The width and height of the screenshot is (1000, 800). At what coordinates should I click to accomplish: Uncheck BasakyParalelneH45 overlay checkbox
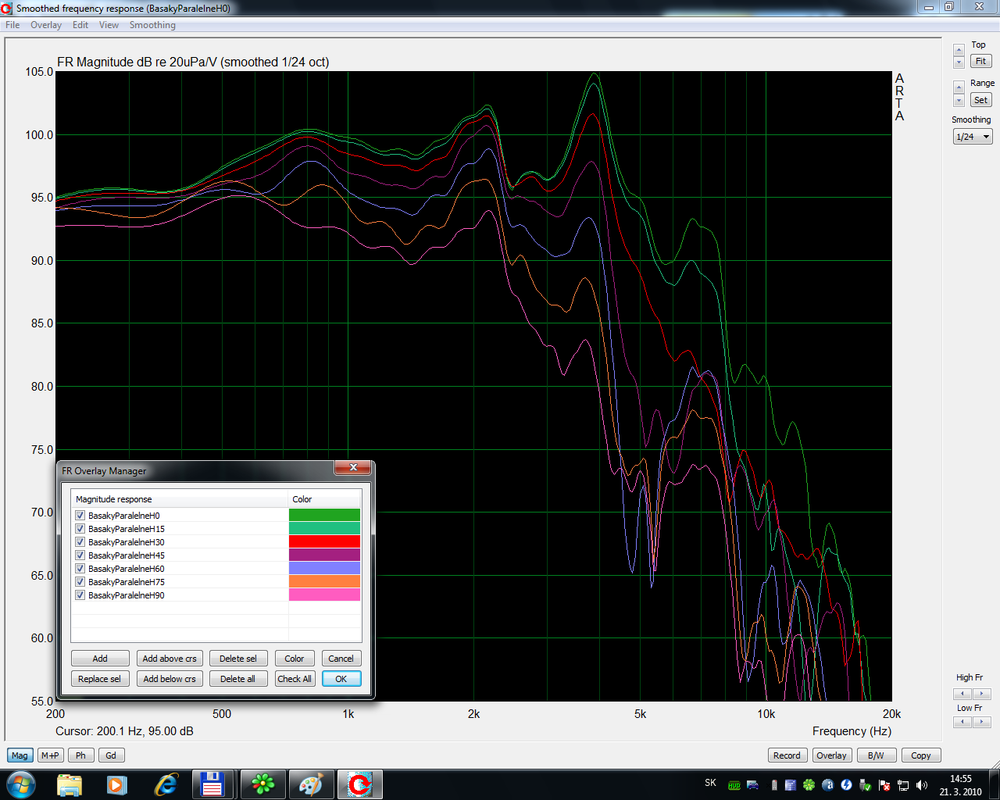click(80, 555)
